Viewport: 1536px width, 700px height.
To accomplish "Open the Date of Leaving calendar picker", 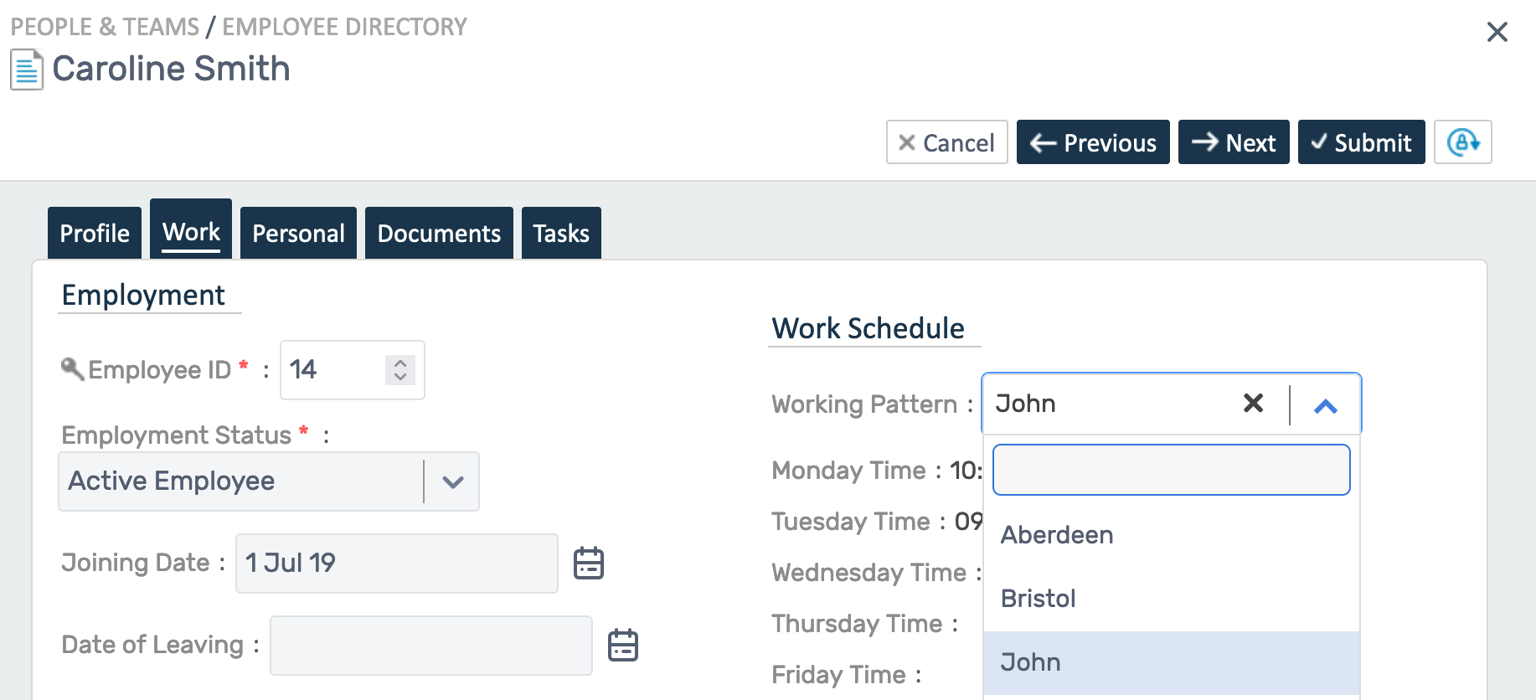I will coord(623,645).
